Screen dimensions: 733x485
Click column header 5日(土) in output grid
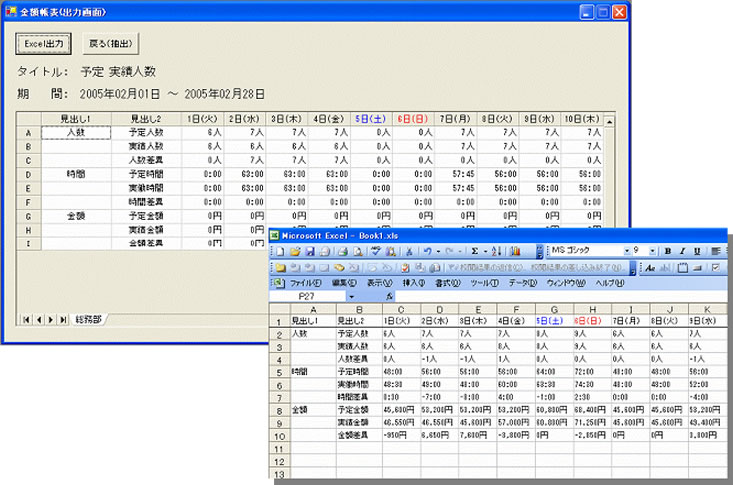(371, 119)
